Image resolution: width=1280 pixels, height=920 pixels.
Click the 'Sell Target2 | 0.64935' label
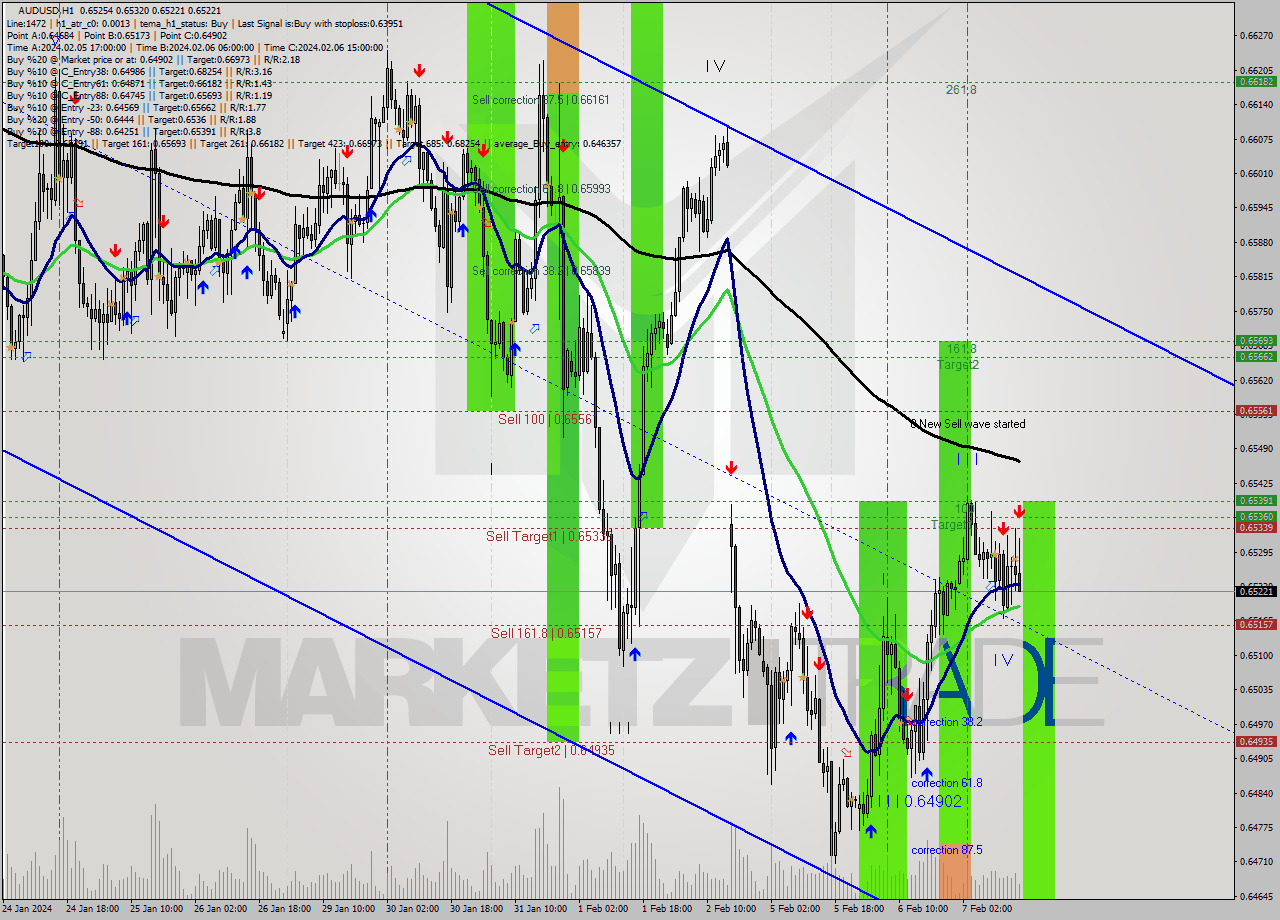551,750
